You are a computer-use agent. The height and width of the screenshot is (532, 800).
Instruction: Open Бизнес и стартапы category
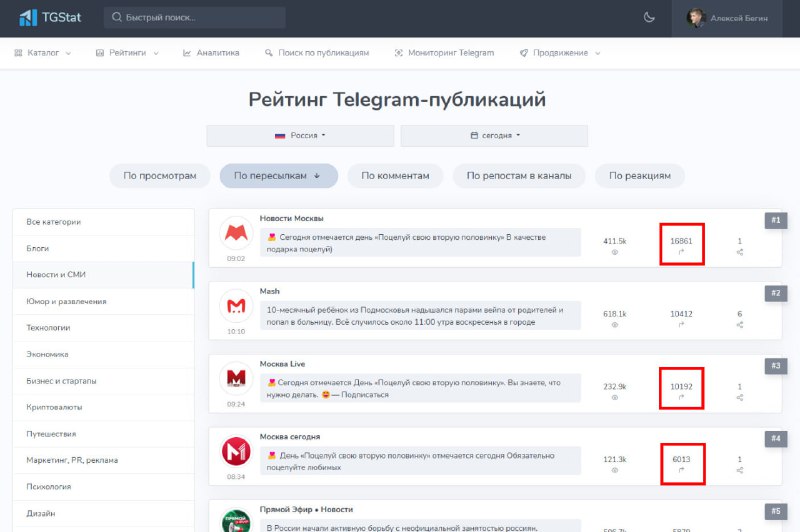tap(104, 381)
